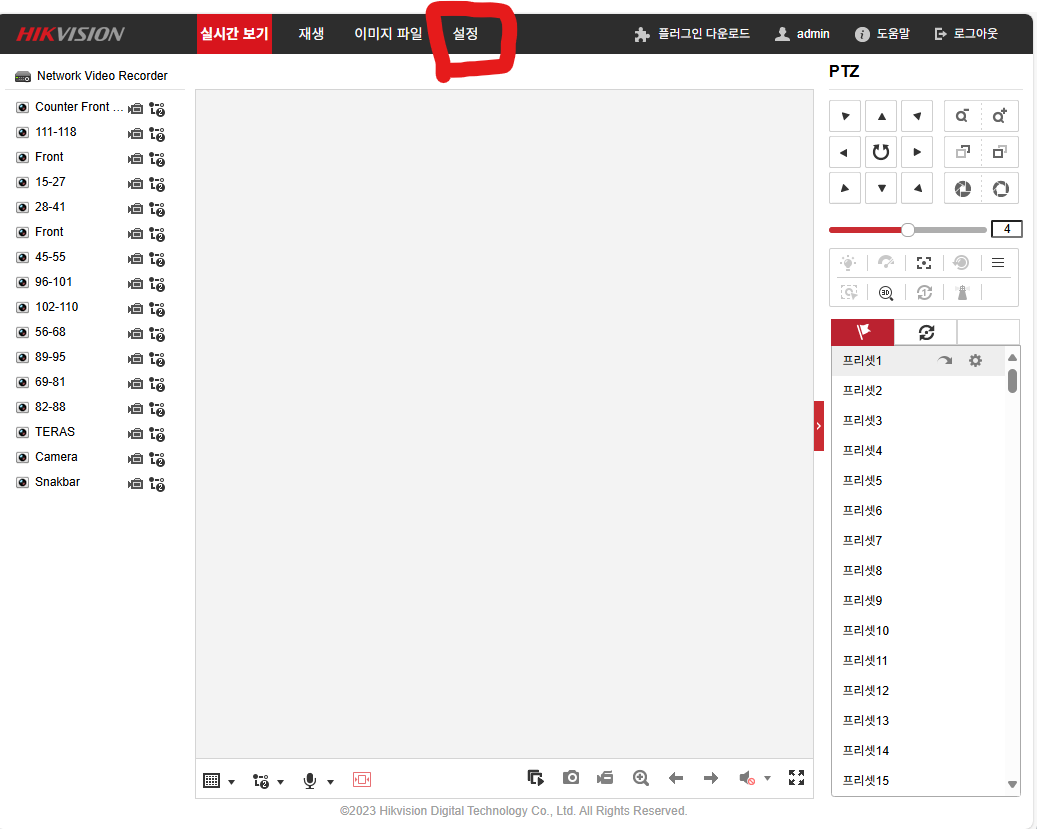Switch stream type for Snakbar camera
Image resolution: width=1037 pixels, height=829 pixels.
click(157, 484)
